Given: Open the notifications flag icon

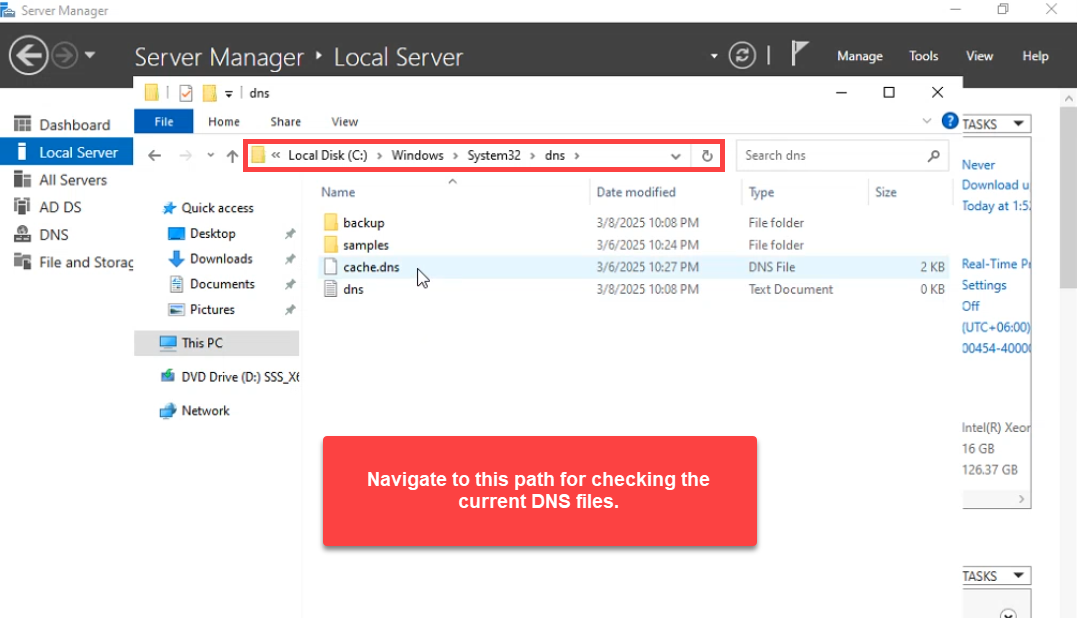Looking at the screenshot, I should tap(798, 54).
